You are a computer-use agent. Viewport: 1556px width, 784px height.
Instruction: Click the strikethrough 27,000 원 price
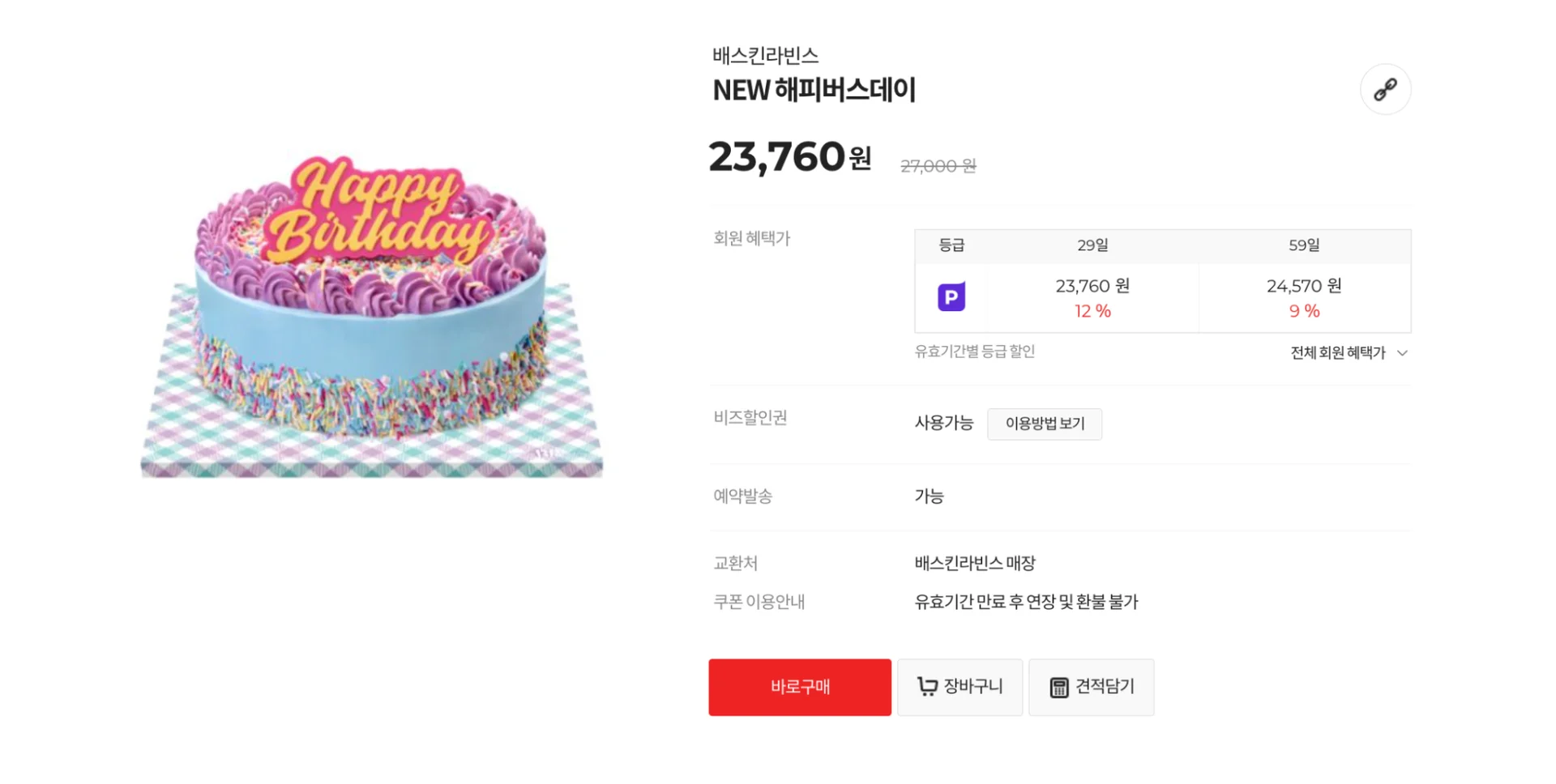[x=936, y=164]
